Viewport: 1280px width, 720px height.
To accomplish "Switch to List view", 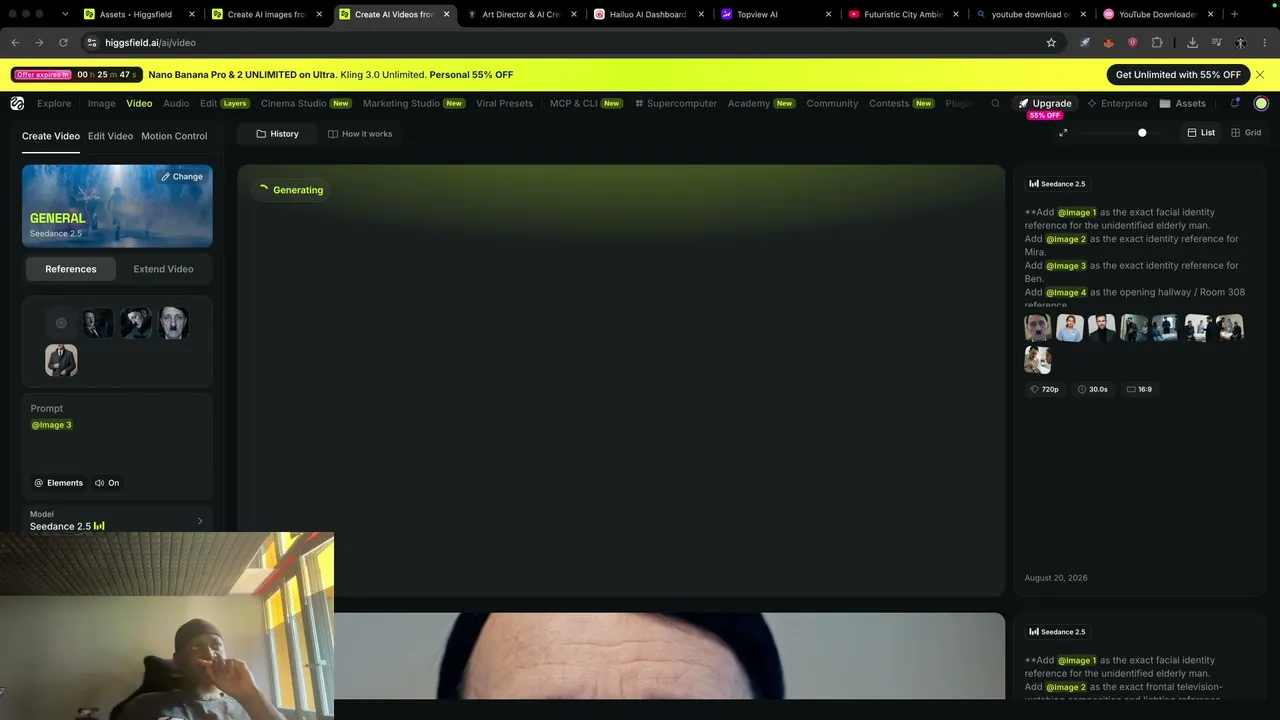I will 1201,133.
